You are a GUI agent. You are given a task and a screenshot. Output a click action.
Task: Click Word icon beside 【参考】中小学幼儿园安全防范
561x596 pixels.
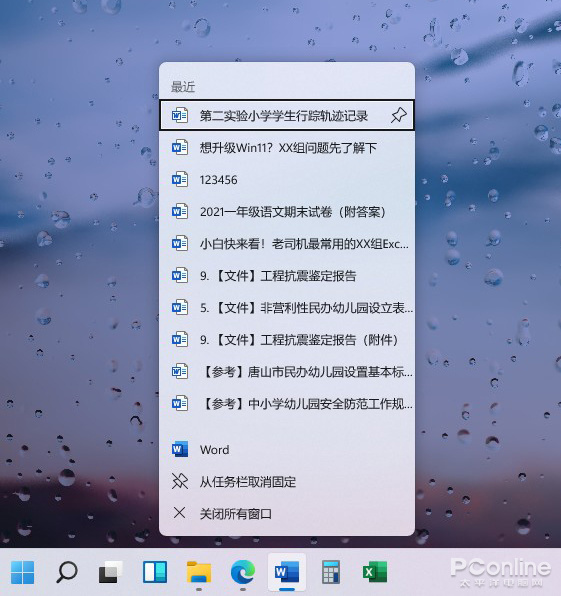[180, 403]
